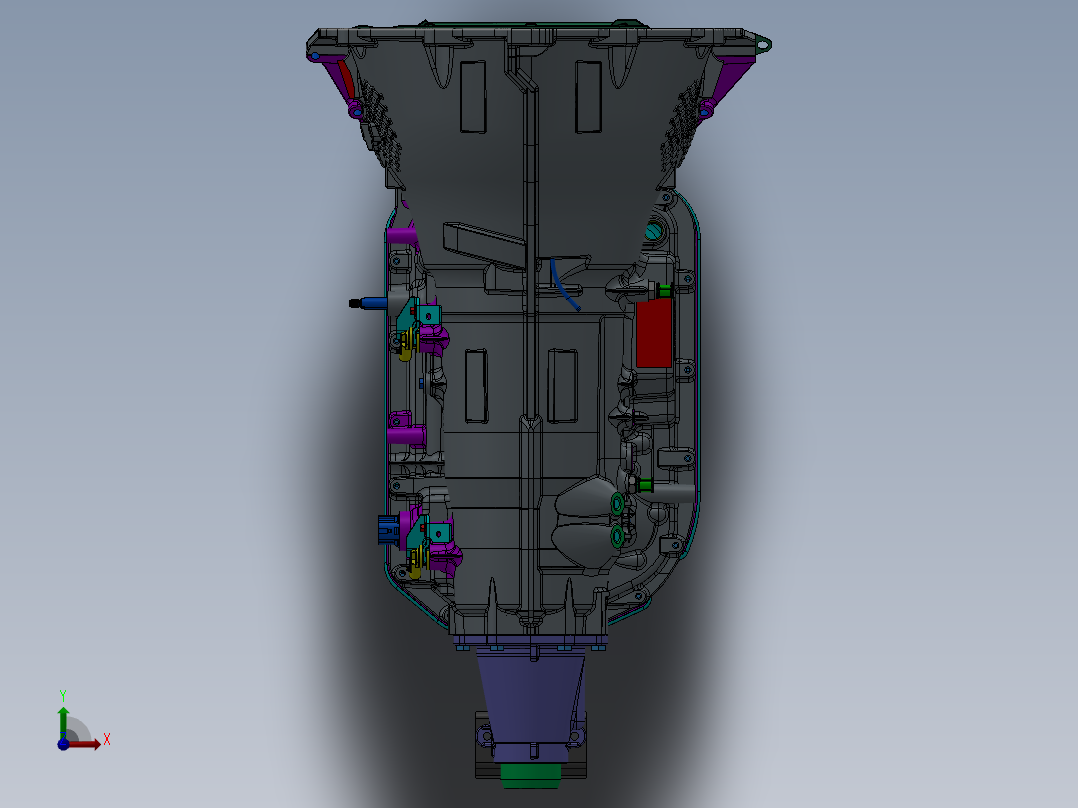Click the red X axis arrow on triad
The width and height of the screenshot is (1078, 808).
coord(85,744)
